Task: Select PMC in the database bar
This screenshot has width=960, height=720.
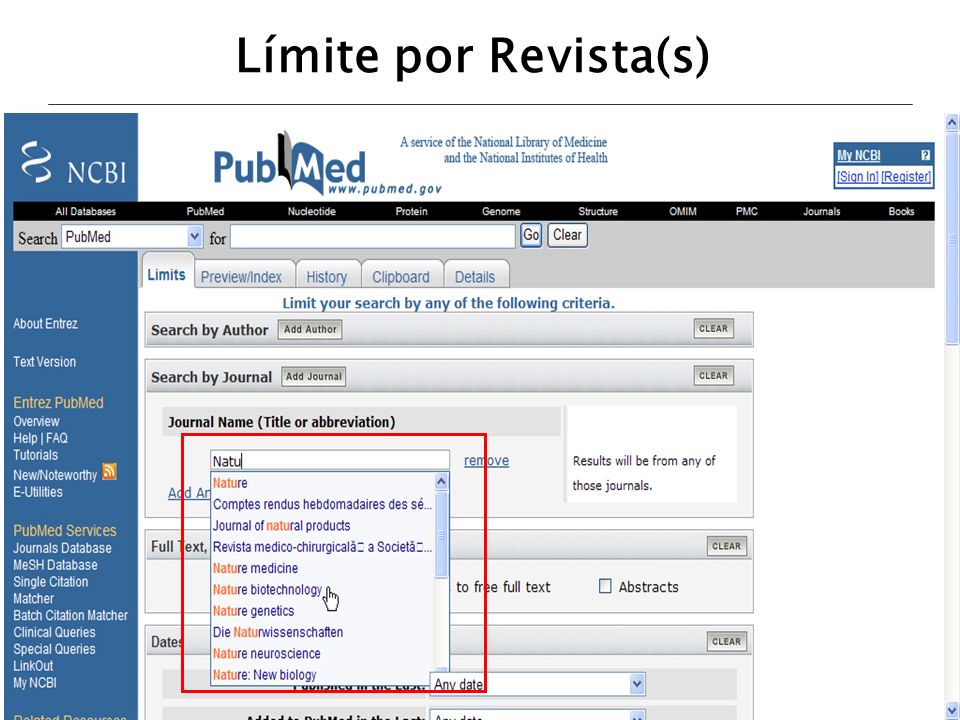Action: tap(746, 212)
